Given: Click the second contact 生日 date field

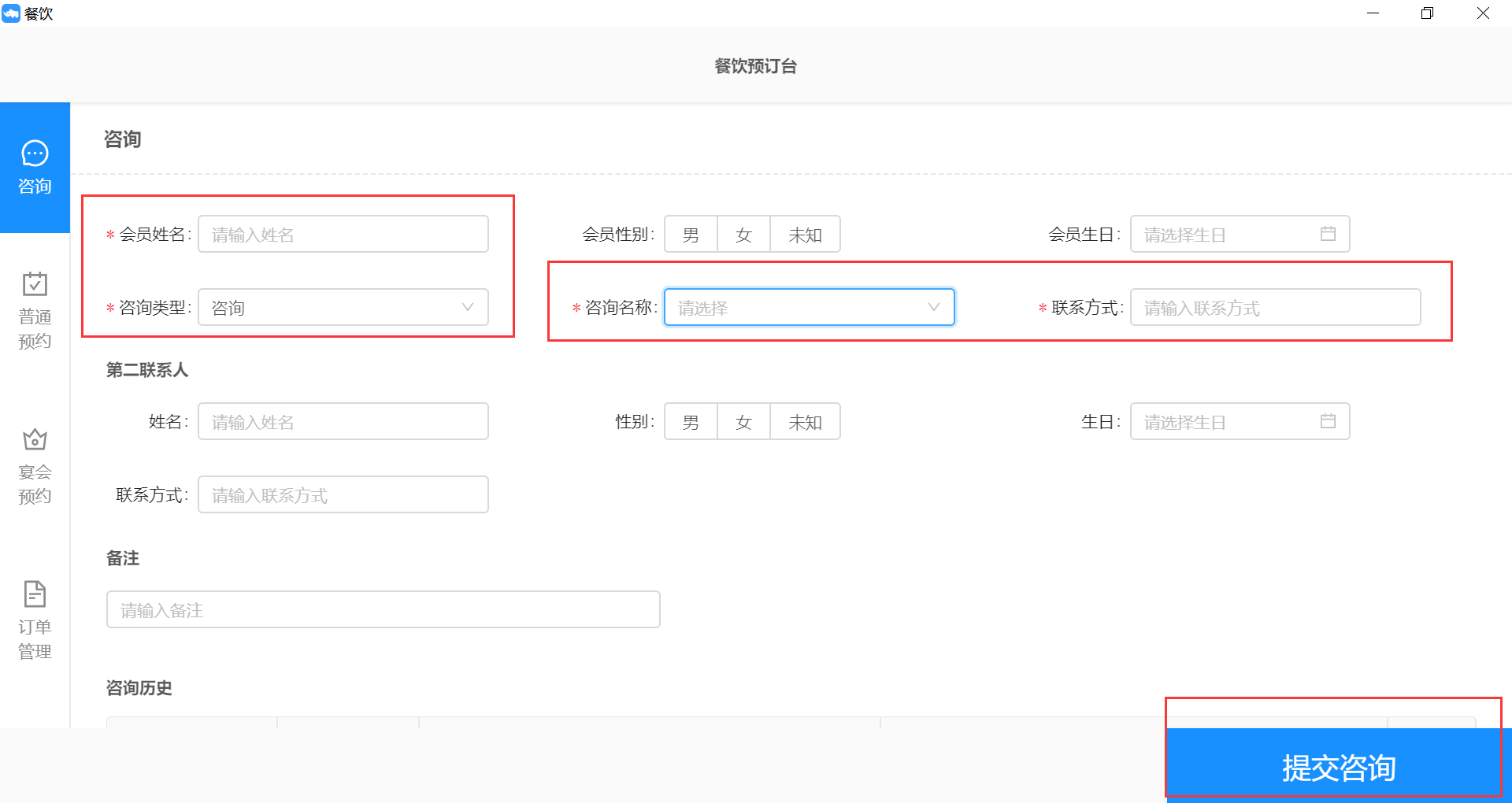Looking at the screenshot, I should pos(1240,421).
